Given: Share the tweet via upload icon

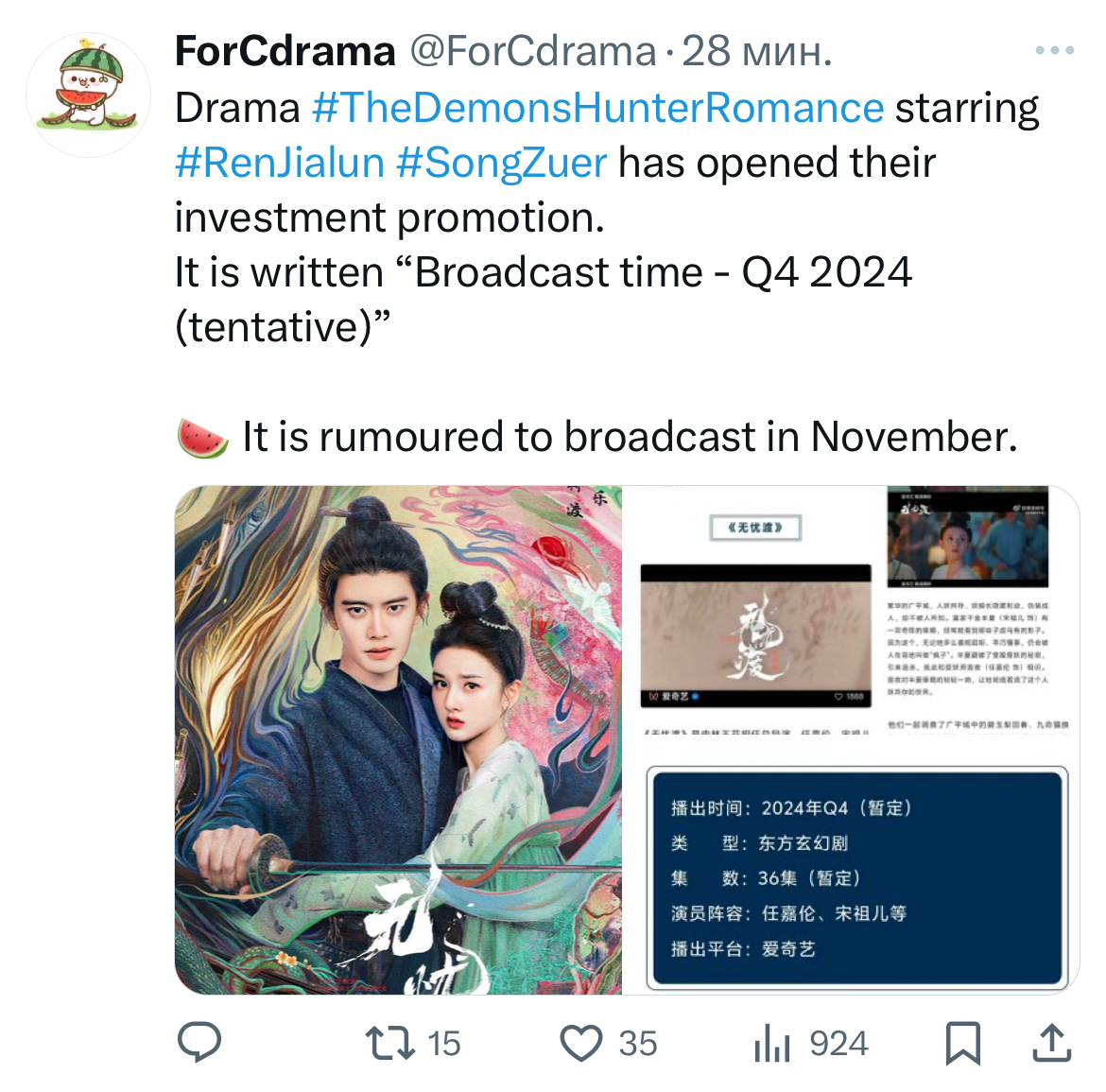Looking at the screenshot, I should point(1052,1043).
